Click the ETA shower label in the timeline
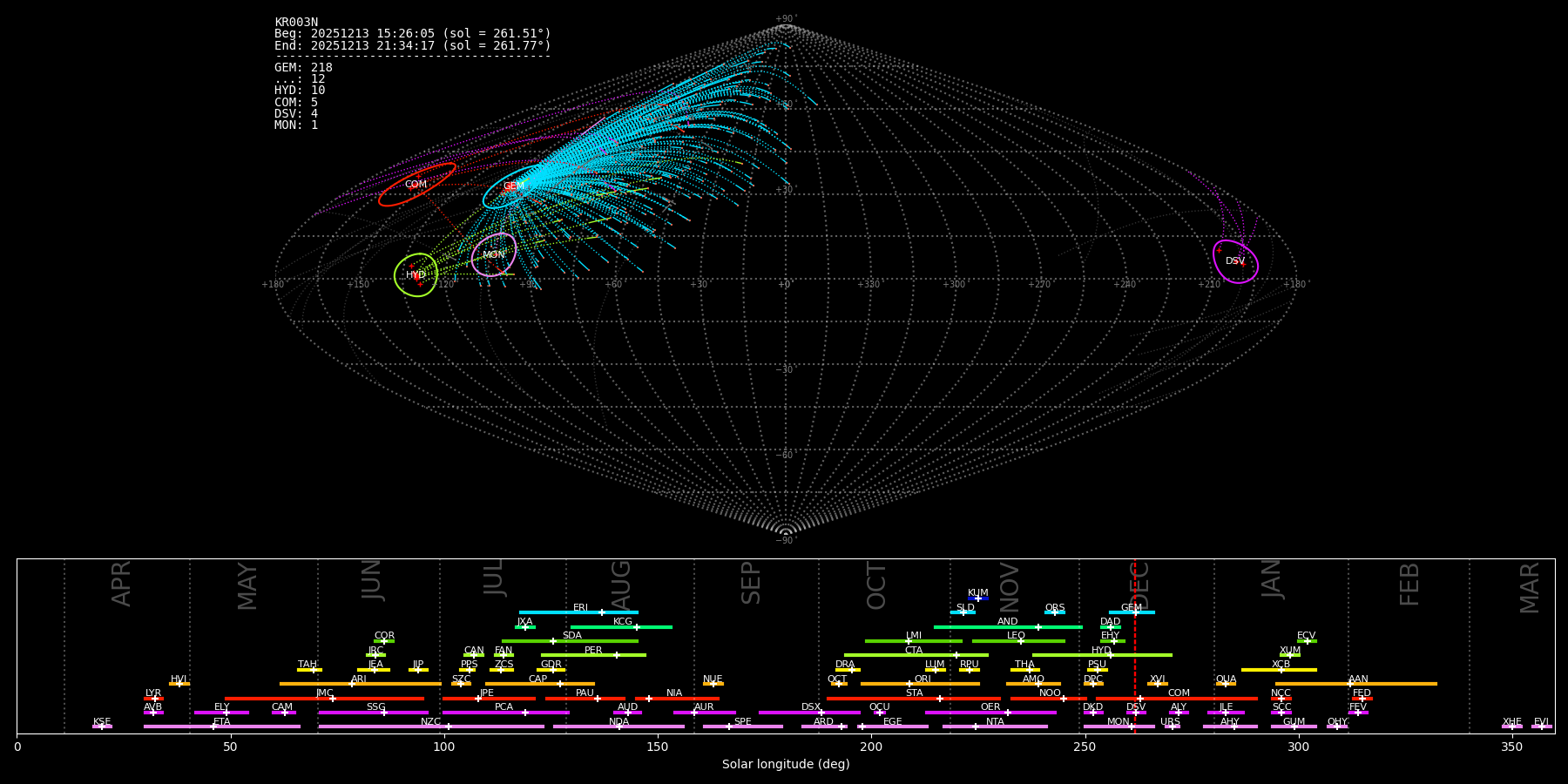 tap(221, 721)
